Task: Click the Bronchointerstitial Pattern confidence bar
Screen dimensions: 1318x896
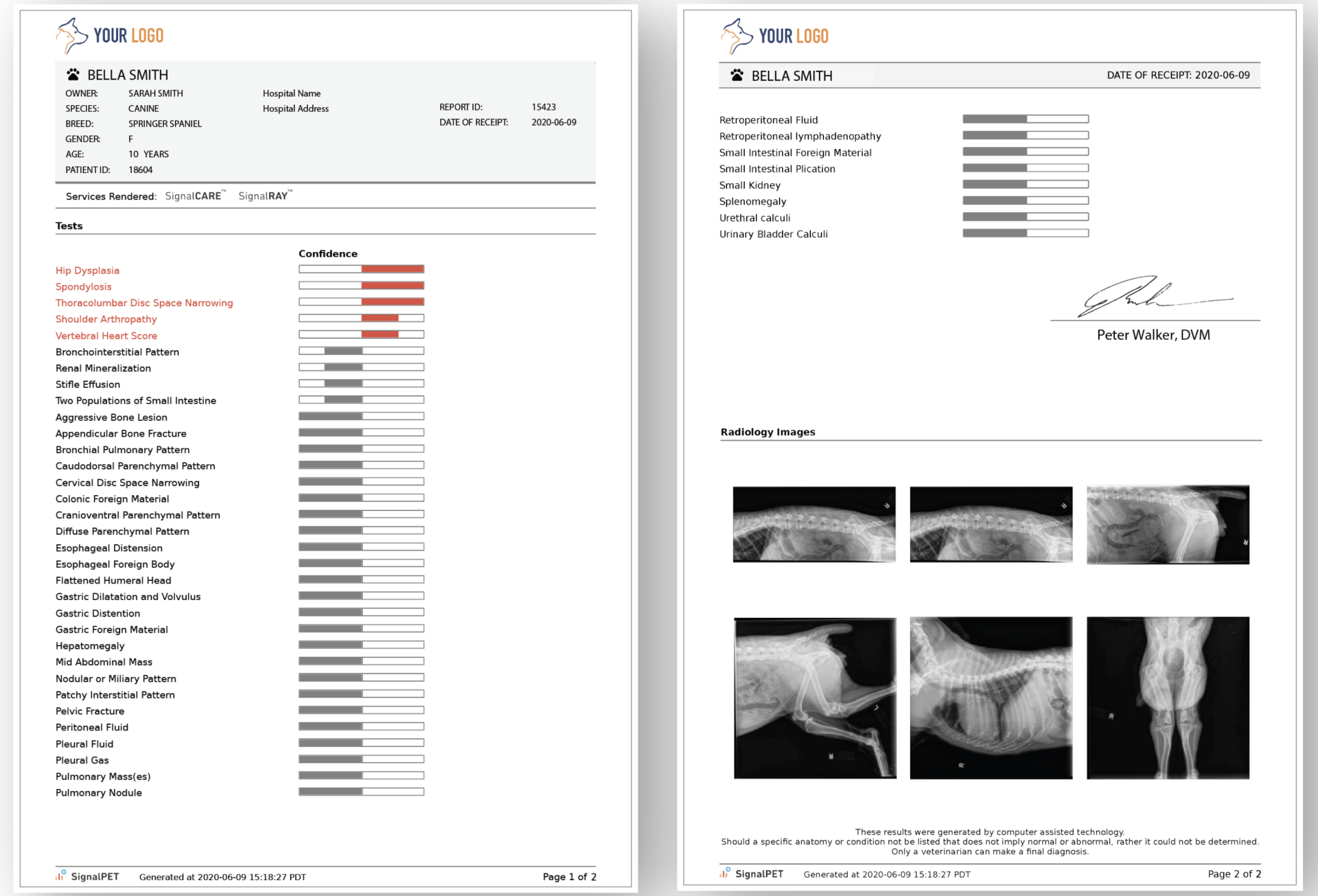Action: pyautogui.click(x=361, y=351)
